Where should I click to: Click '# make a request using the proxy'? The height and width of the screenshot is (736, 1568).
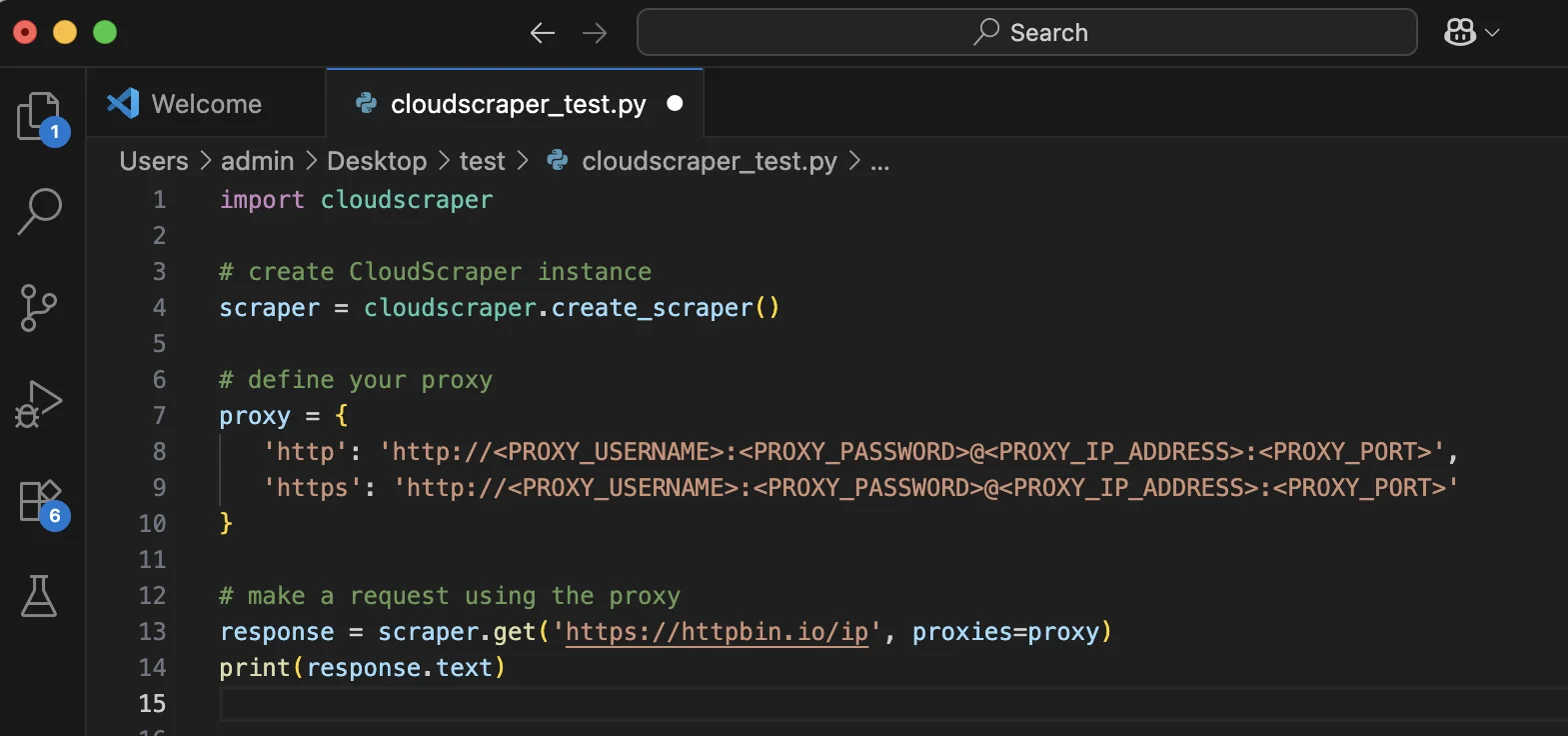[450, 596]
